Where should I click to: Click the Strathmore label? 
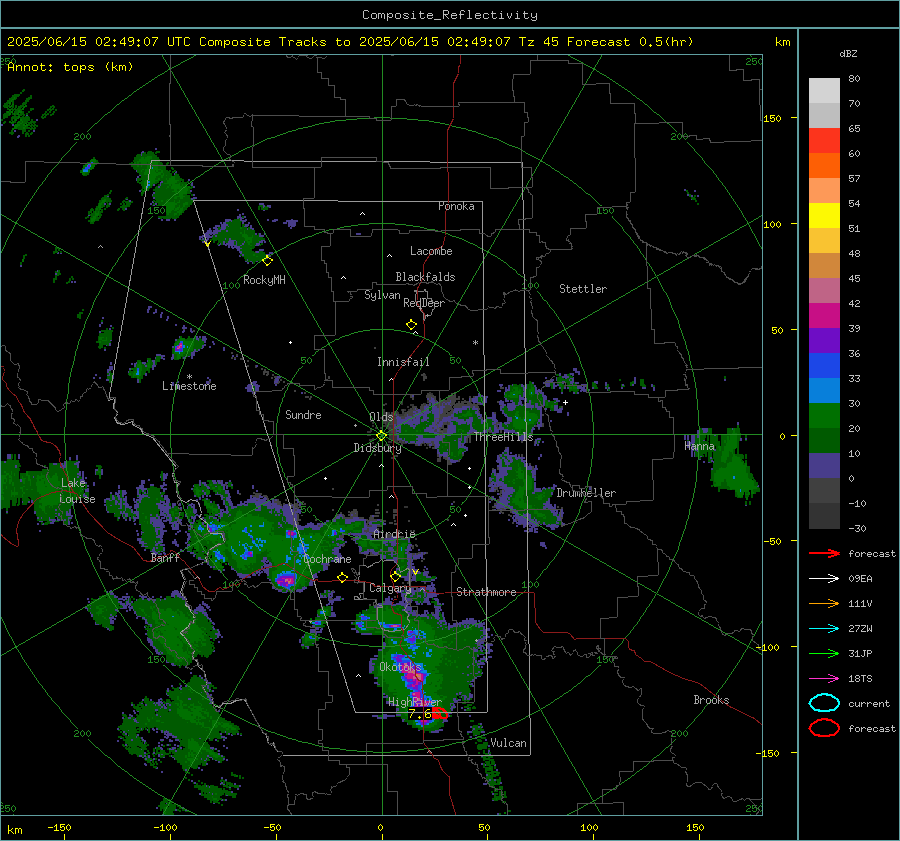[486, 592]
